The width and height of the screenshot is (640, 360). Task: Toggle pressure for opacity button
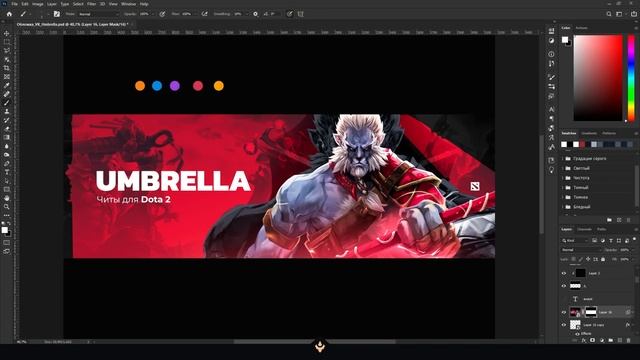click(162, 14)
